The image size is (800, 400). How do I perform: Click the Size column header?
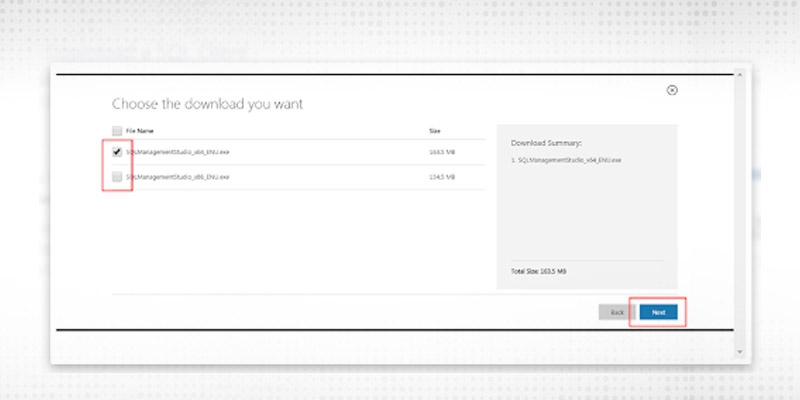tap(434, 131)
